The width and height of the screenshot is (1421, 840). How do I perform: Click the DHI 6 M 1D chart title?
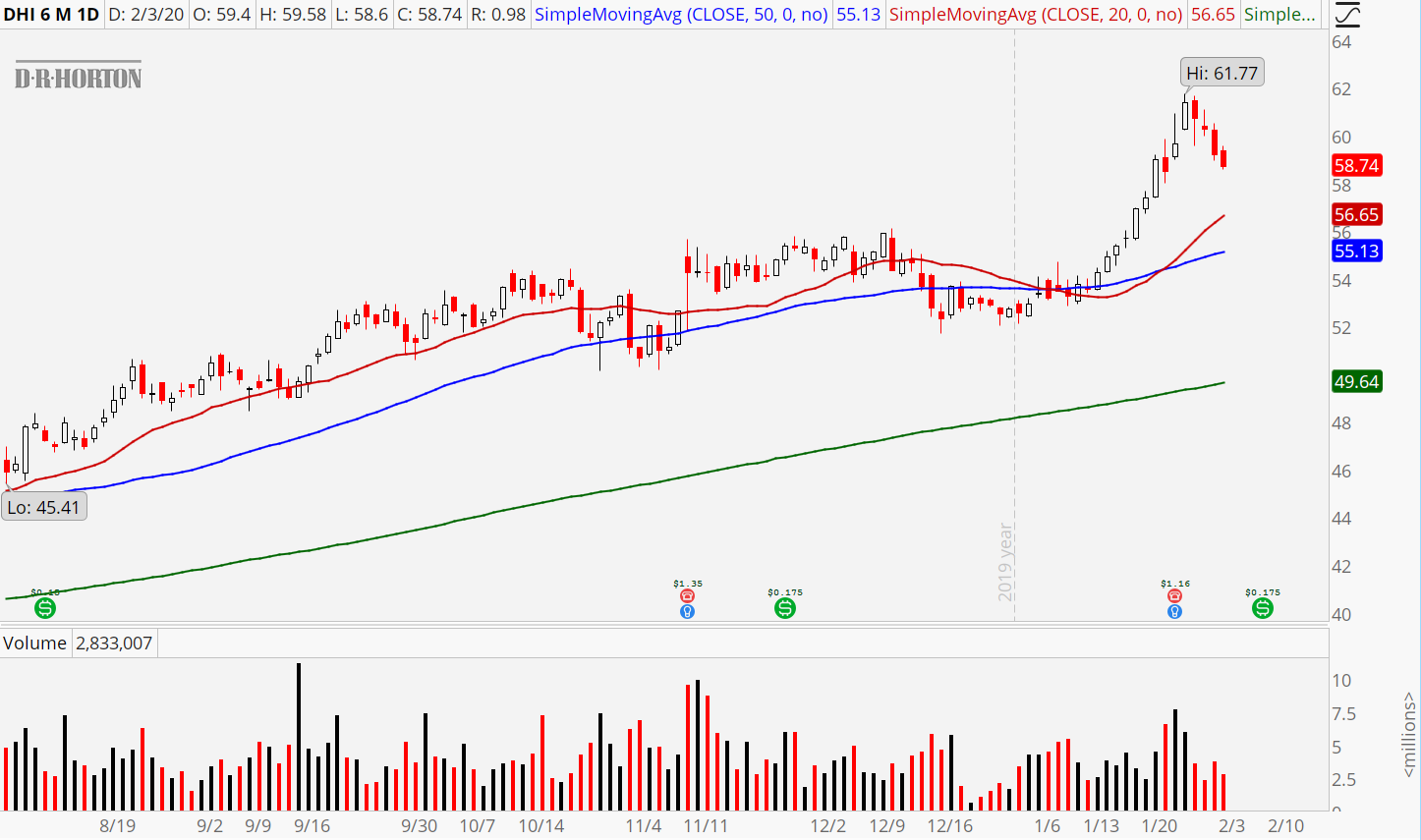click(x=51, y=15)
